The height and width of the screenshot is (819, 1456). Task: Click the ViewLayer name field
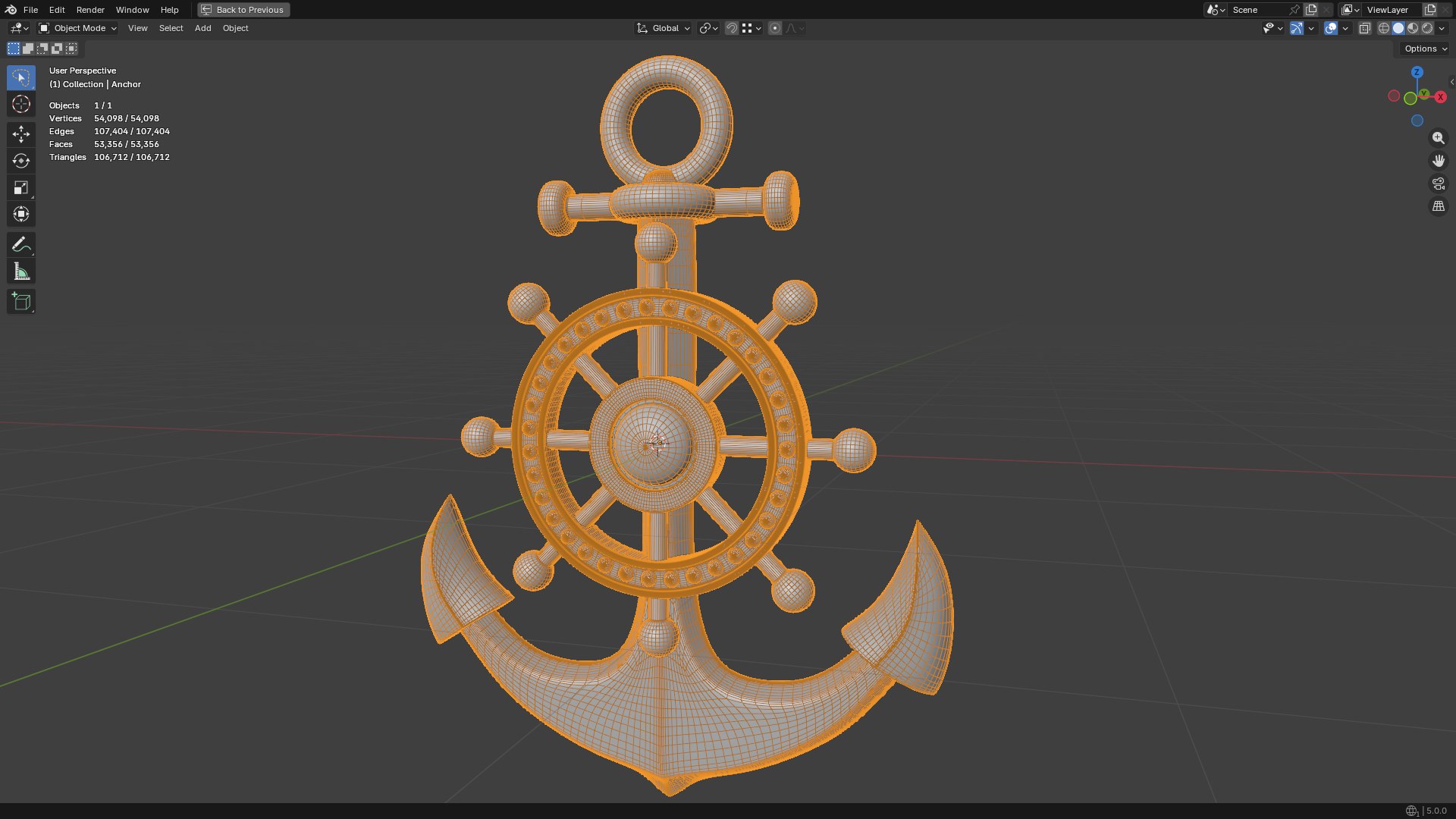click(1392, 10)
